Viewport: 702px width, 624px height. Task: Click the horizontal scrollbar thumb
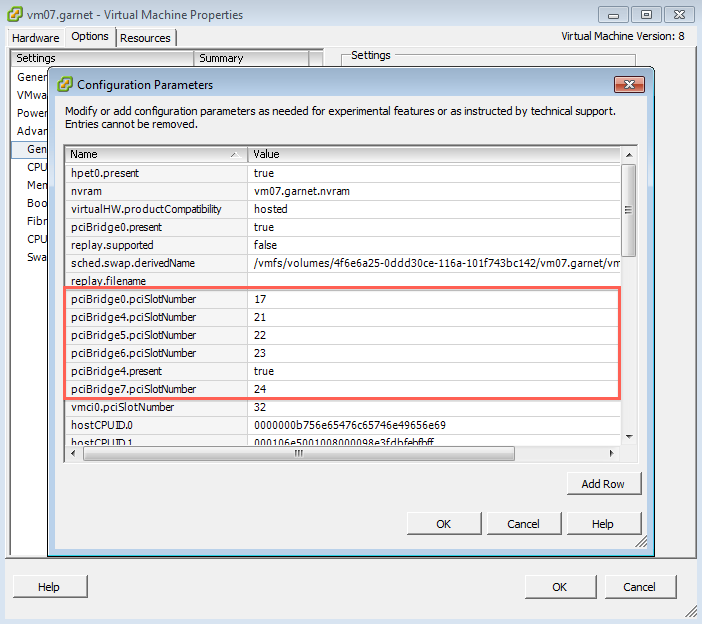tap(299, 453)
